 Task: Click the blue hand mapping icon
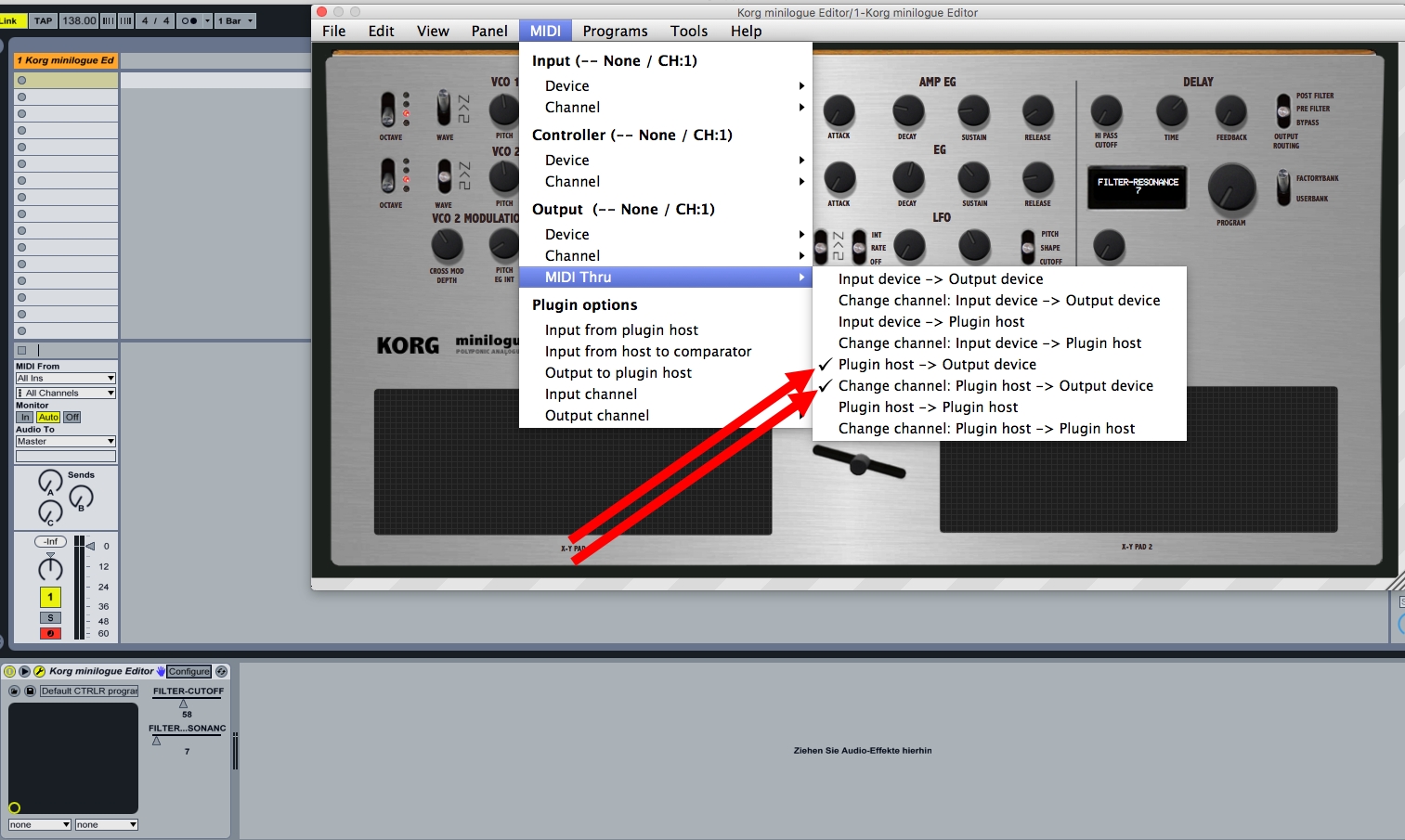[161, 671]
